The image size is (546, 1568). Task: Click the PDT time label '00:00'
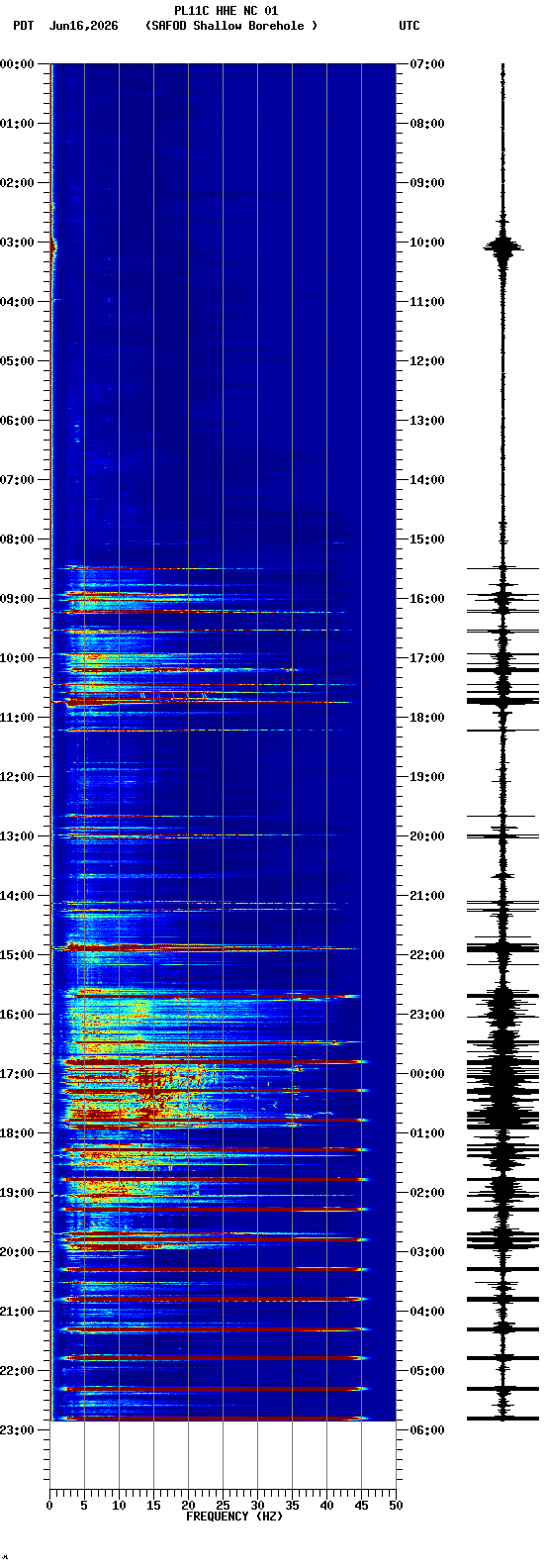(17, 64)
